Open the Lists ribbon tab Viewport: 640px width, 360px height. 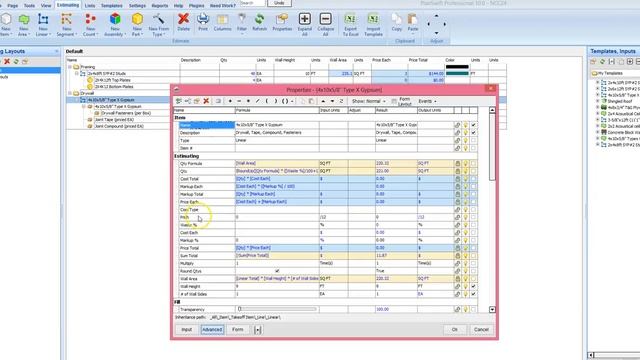[x=90, y=6]
